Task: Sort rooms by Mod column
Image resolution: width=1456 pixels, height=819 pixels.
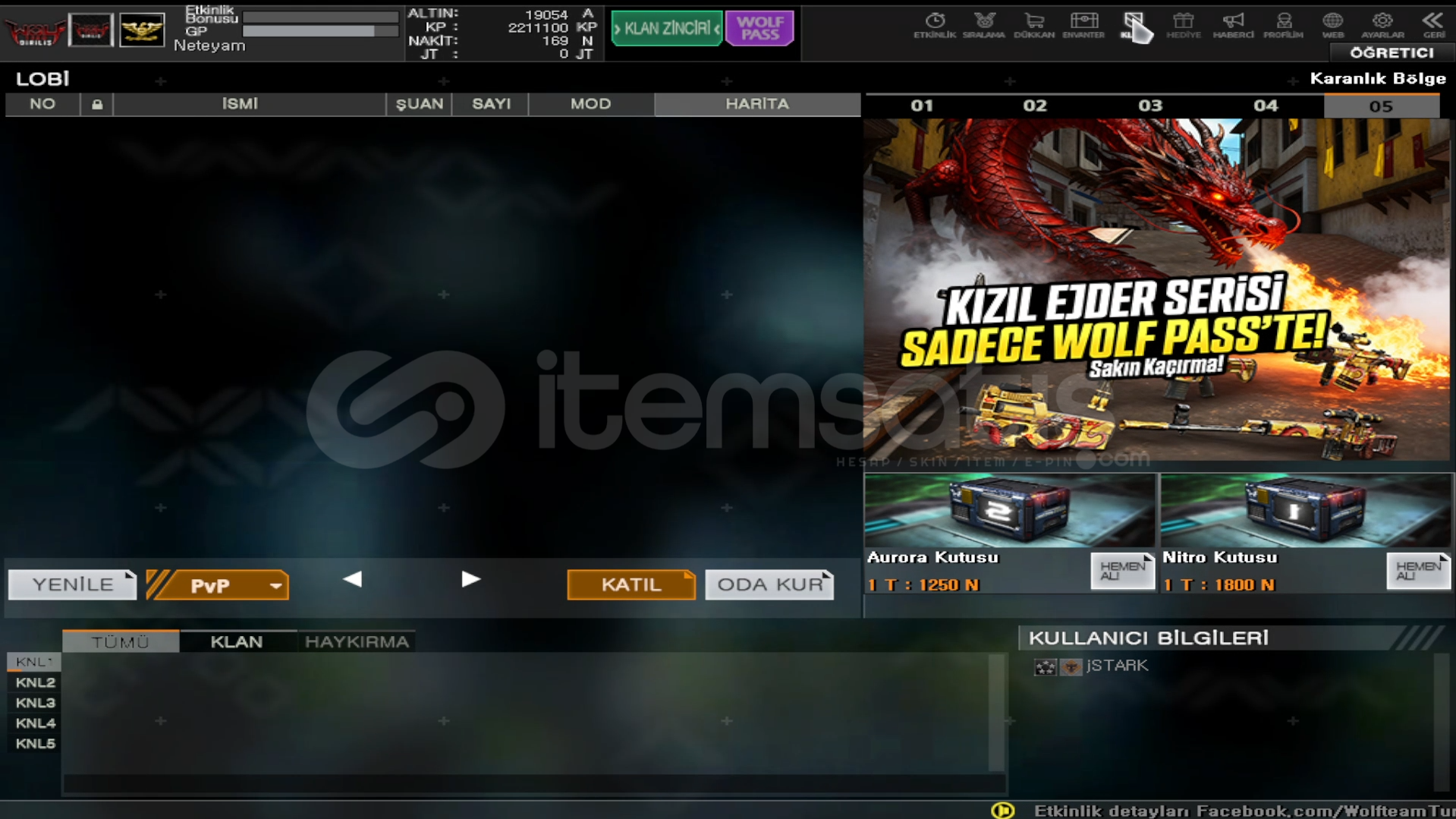Action: pyautogui.click(x=591, y=105)
